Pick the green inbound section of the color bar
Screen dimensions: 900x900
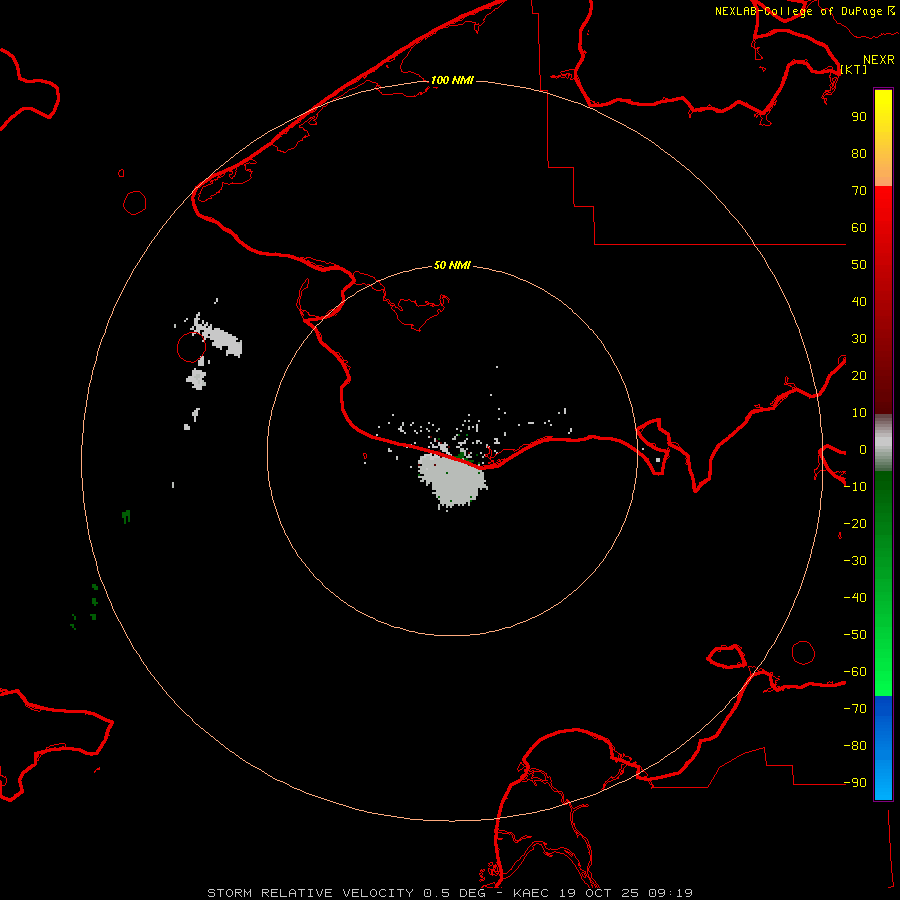pos(883,584)
